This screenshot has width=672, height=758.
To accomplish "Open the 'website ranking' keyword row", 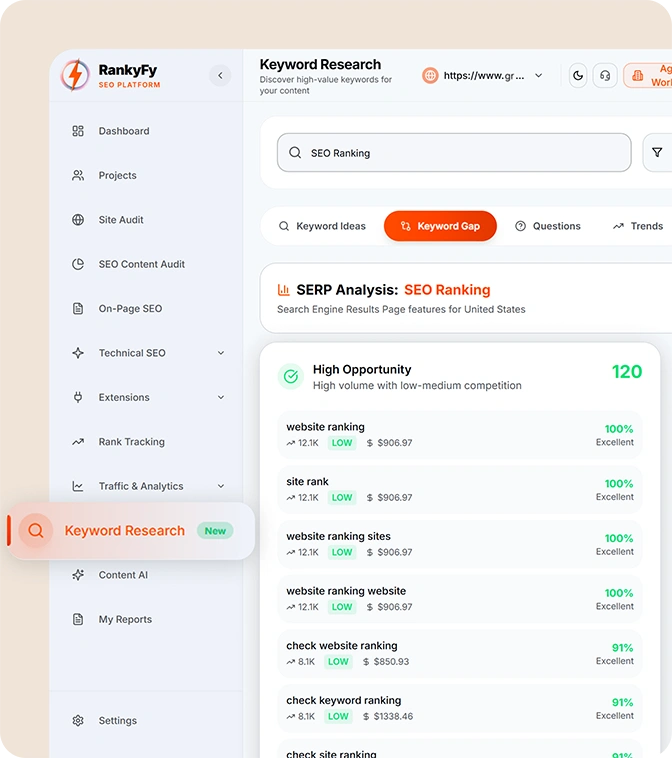I will click(460, 435).
